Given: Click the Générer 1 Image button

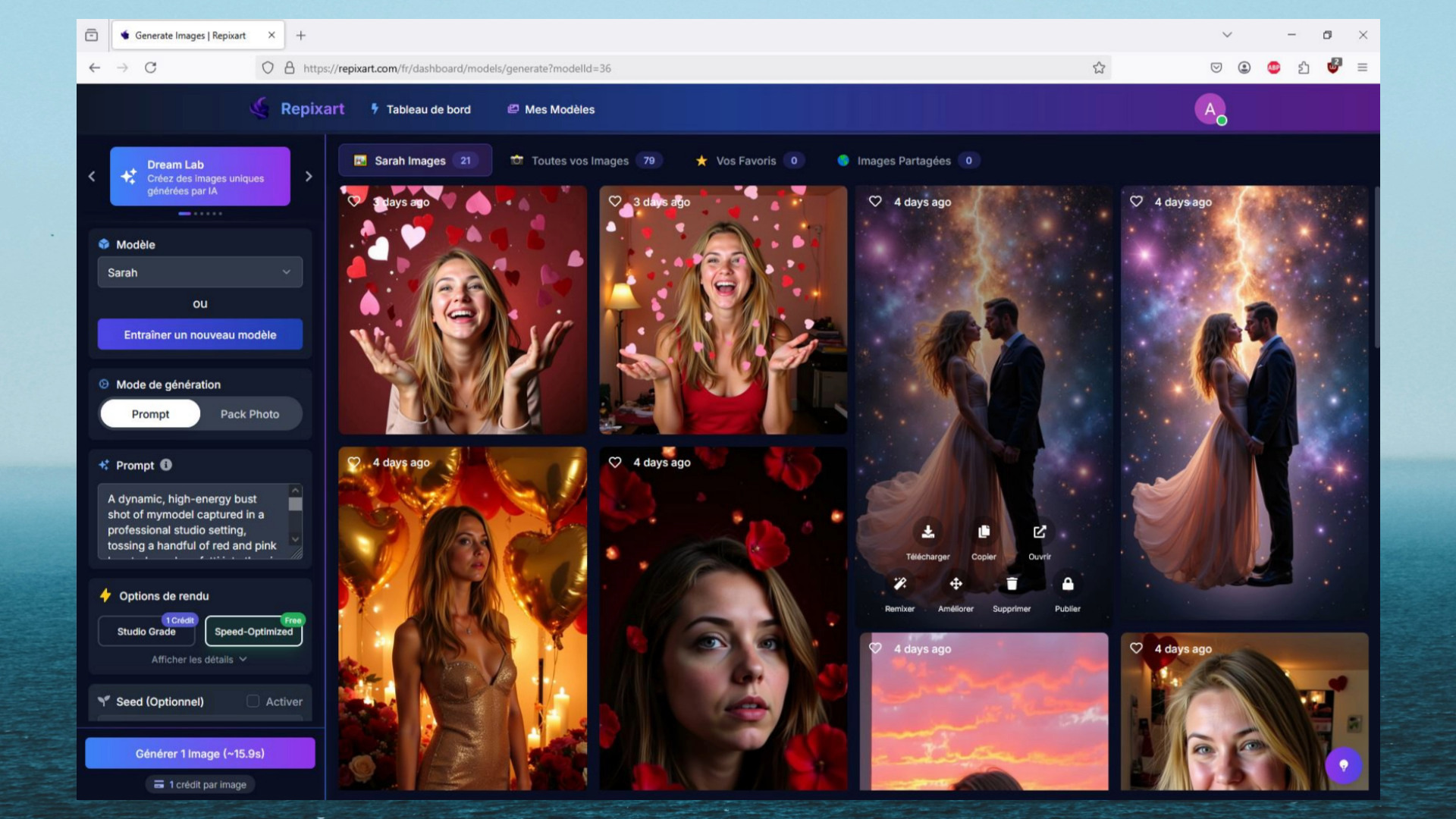Looking at the screenshot, I should [x=200, y=754].
